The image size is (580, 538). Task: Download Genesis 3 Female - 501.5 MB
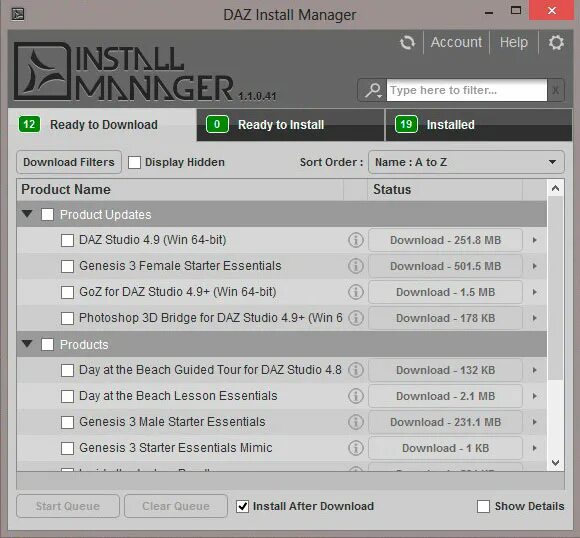coord(445,266)
